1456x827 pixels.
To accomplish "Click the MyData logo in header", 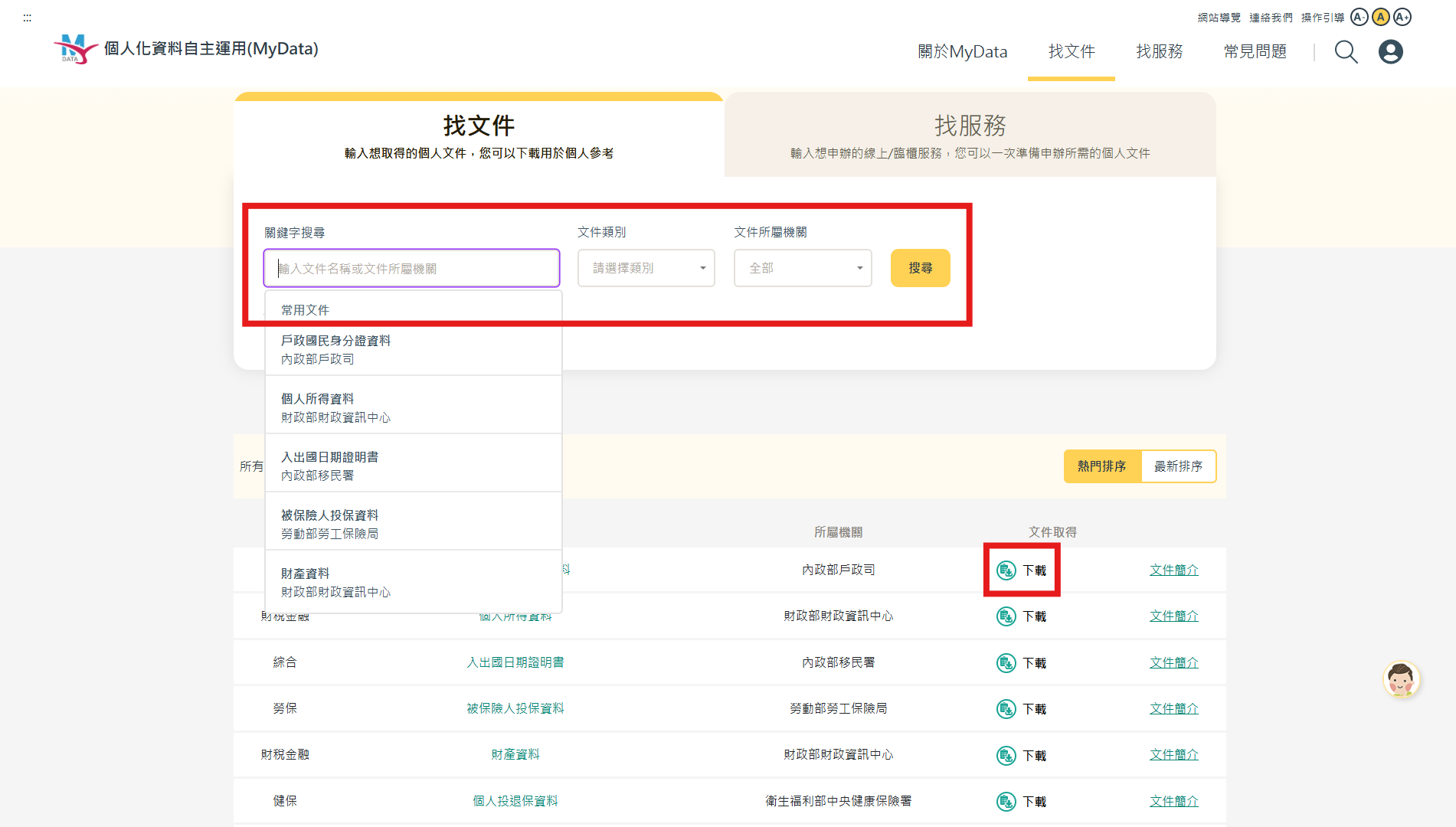I will coord(185,48).
